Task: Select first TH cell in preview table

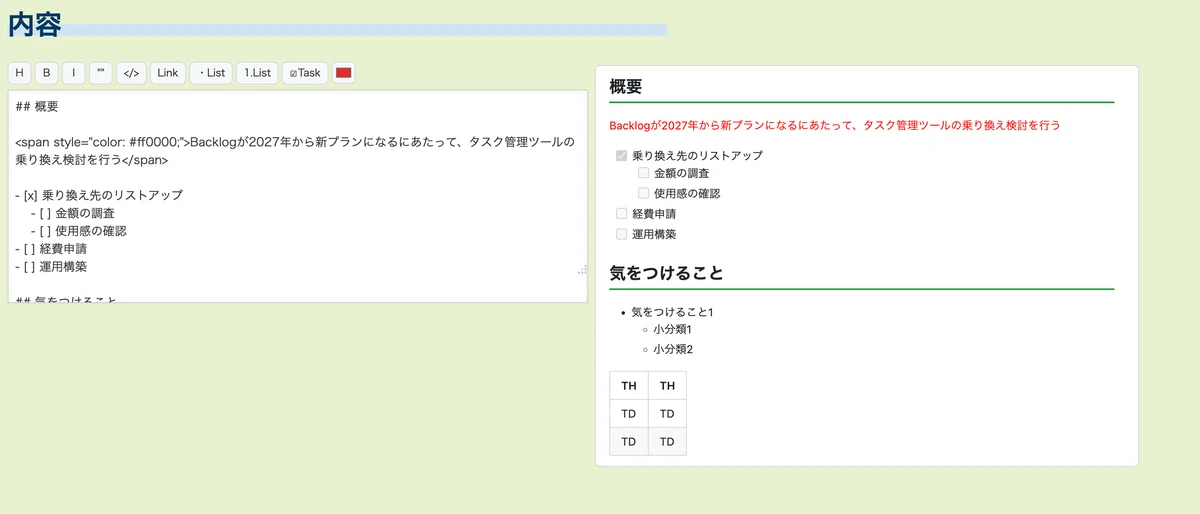Action: (x=629, y=386)
